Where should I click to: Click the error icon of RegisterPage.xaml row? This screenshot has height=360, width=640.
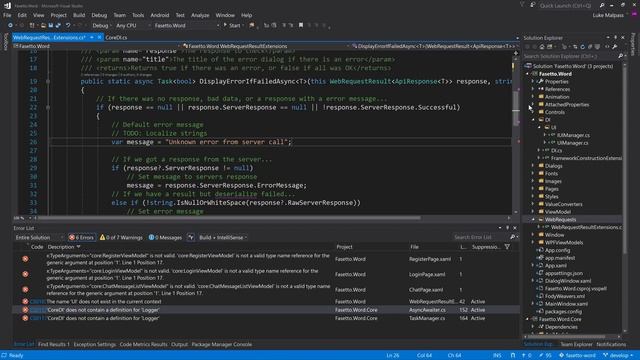pyautogui.click(x=25, y=259)
